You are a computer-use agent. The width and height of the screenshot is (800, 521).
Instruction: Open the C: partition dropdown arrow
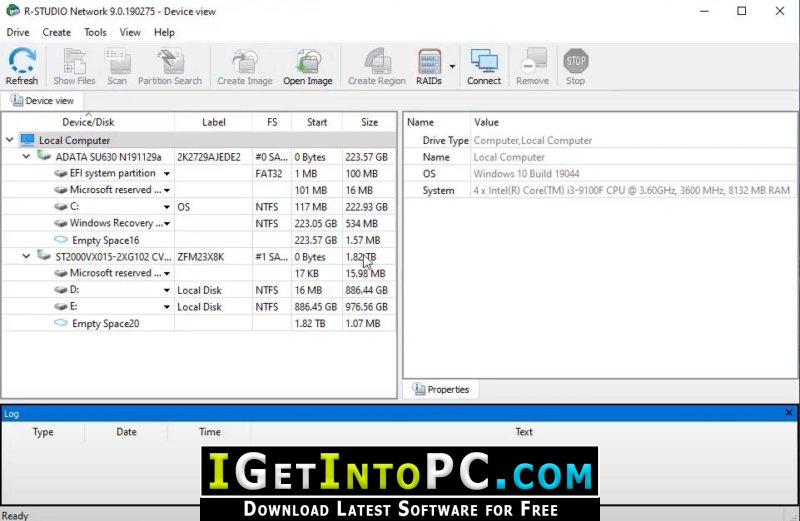[x=167, y=207]
